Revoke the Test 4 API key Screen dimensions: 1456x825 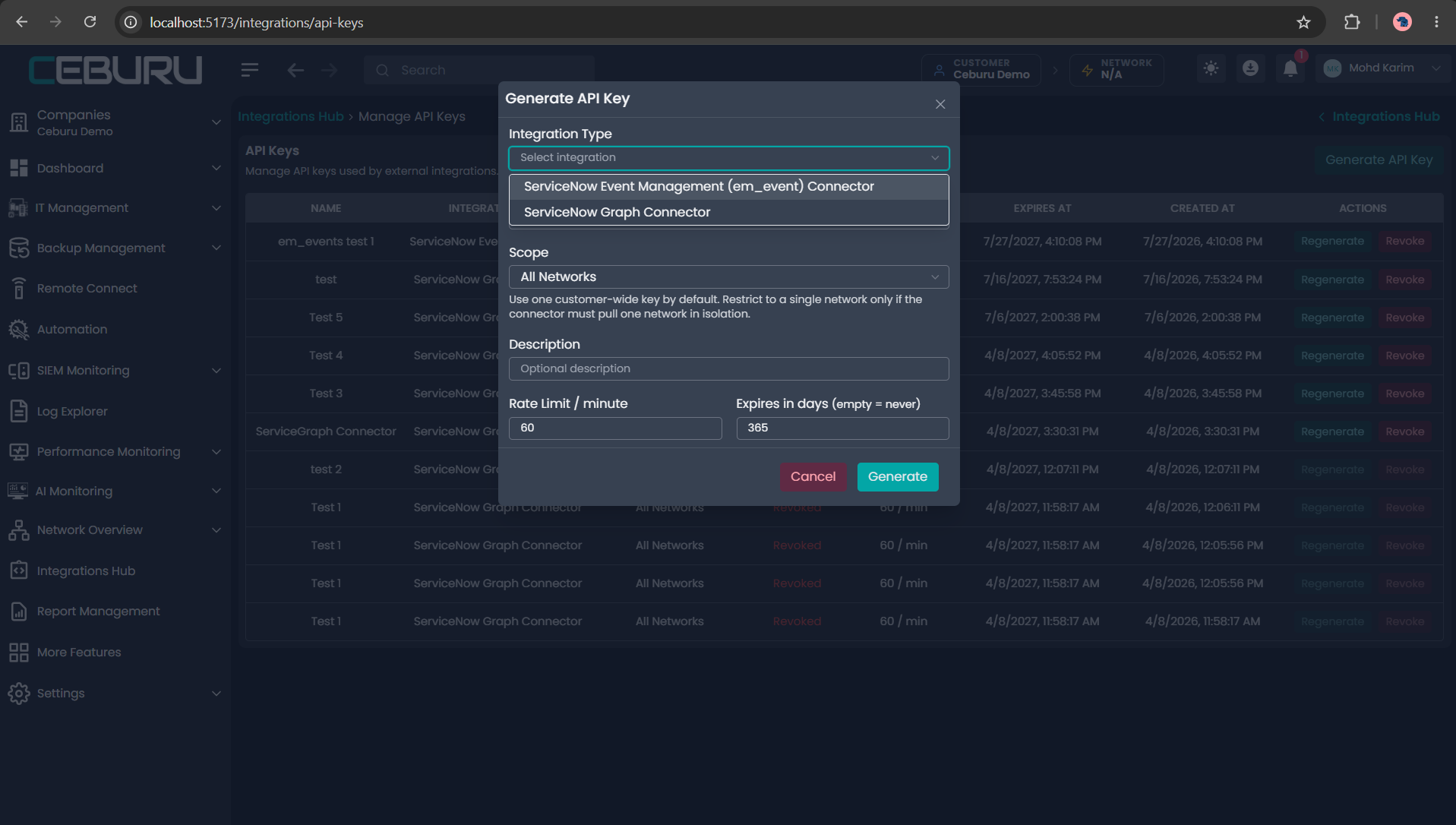[x=1404, y=356]
